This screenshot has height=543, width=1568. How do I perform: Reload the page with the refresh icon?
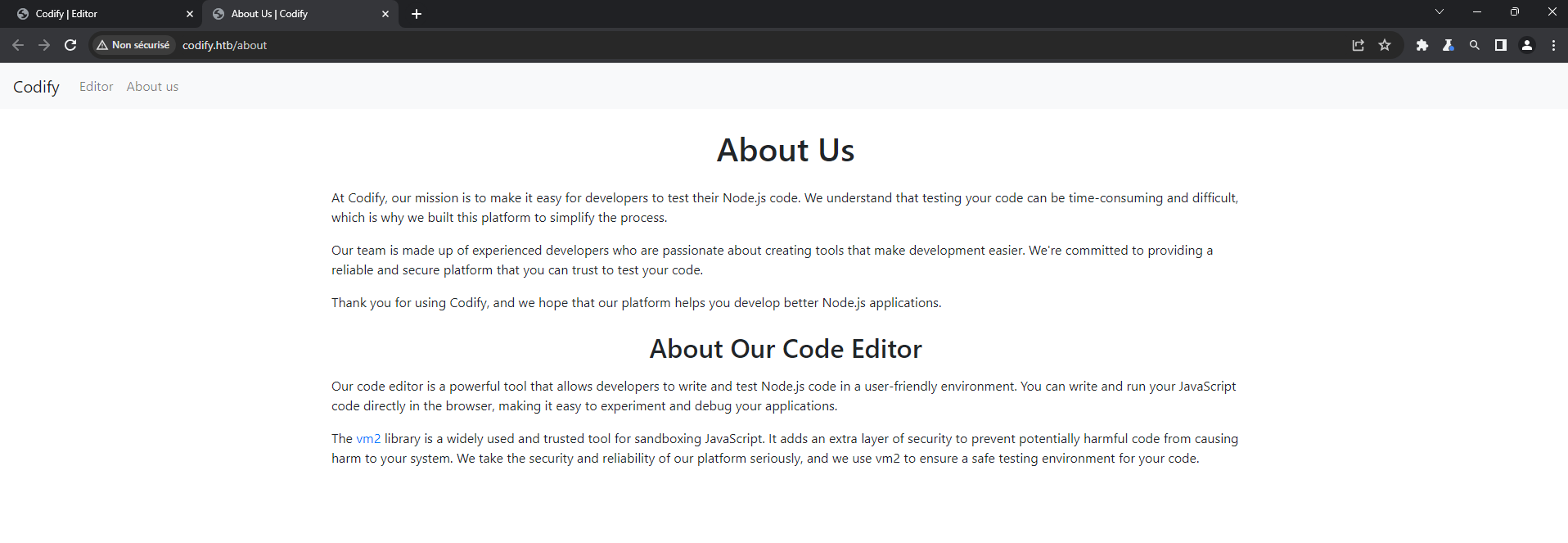[70, 45]
